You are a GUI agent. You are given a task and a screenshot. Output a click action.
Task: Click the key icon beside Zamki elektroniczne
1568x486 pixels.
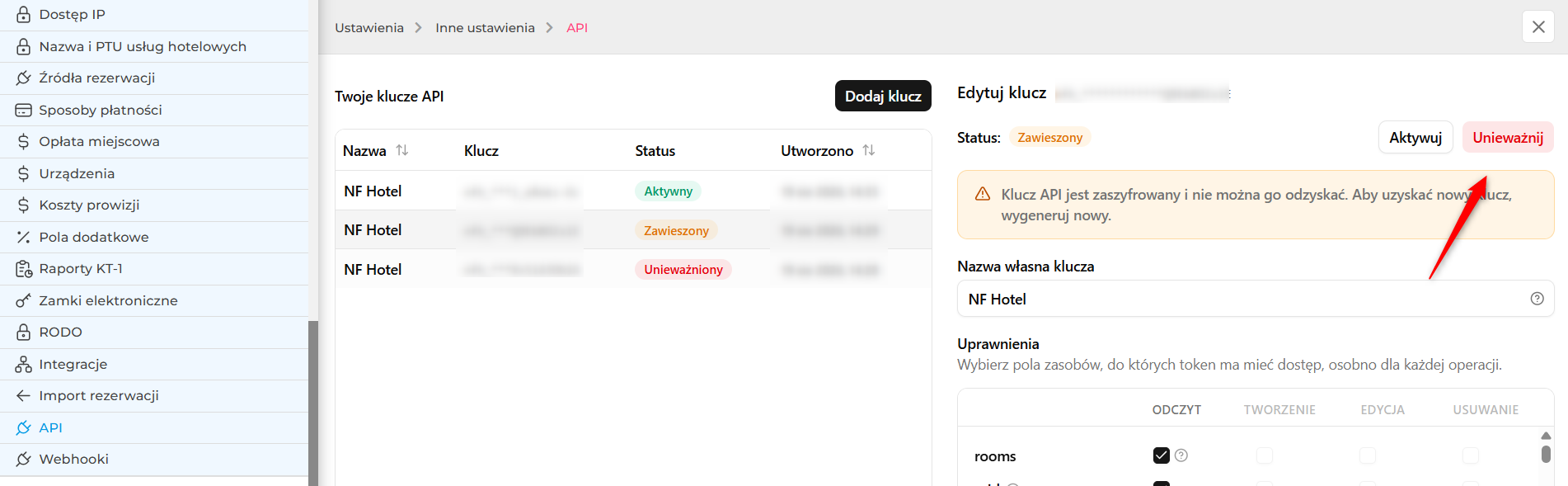click(23, 300)
